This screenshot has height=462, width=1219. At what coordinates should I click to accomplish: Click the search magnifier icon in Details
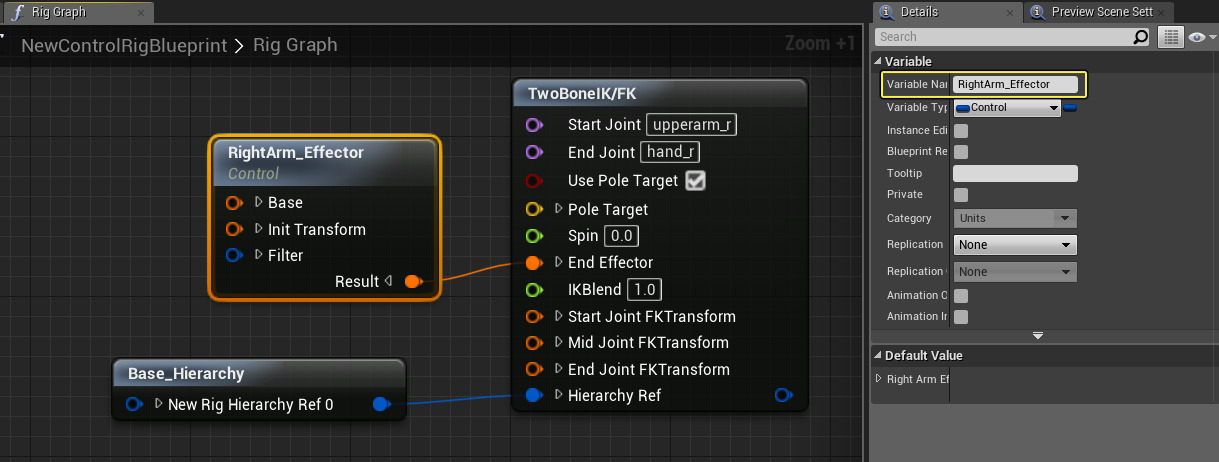[x=1141, y=37]
